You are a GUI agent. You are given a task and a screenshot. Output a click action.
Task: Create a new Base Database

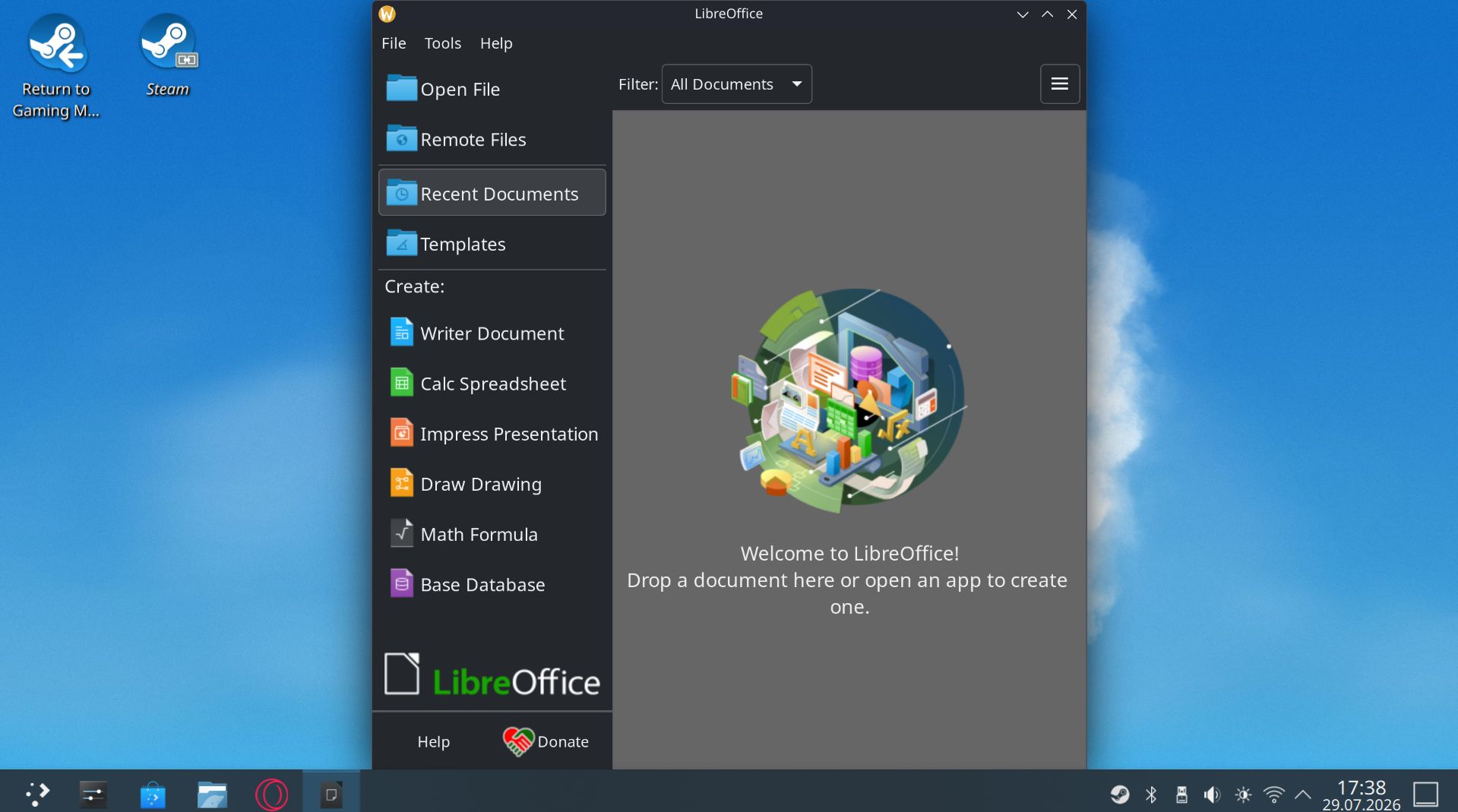click(492, 584)
